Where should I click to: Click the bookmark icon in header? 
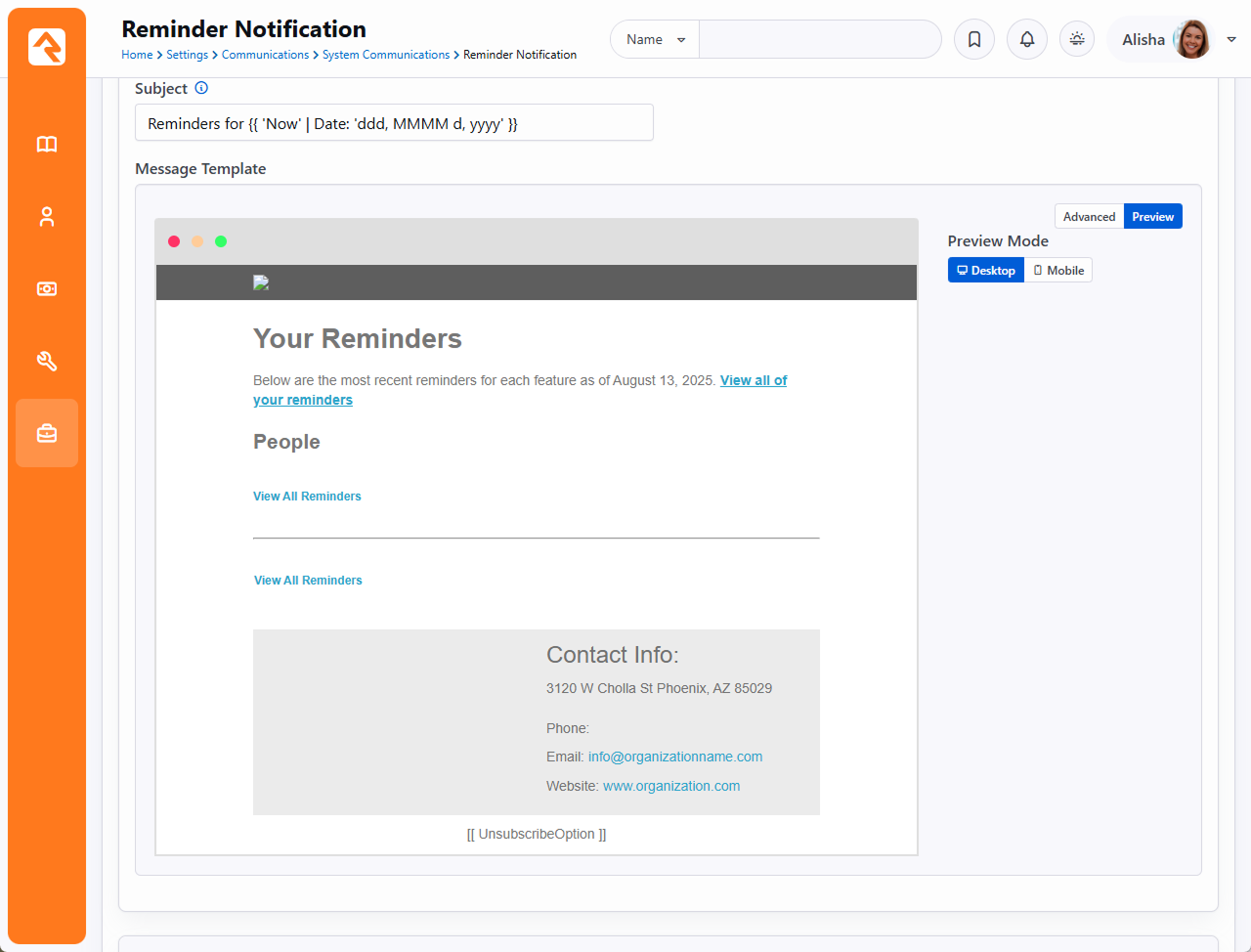point(974,40)
